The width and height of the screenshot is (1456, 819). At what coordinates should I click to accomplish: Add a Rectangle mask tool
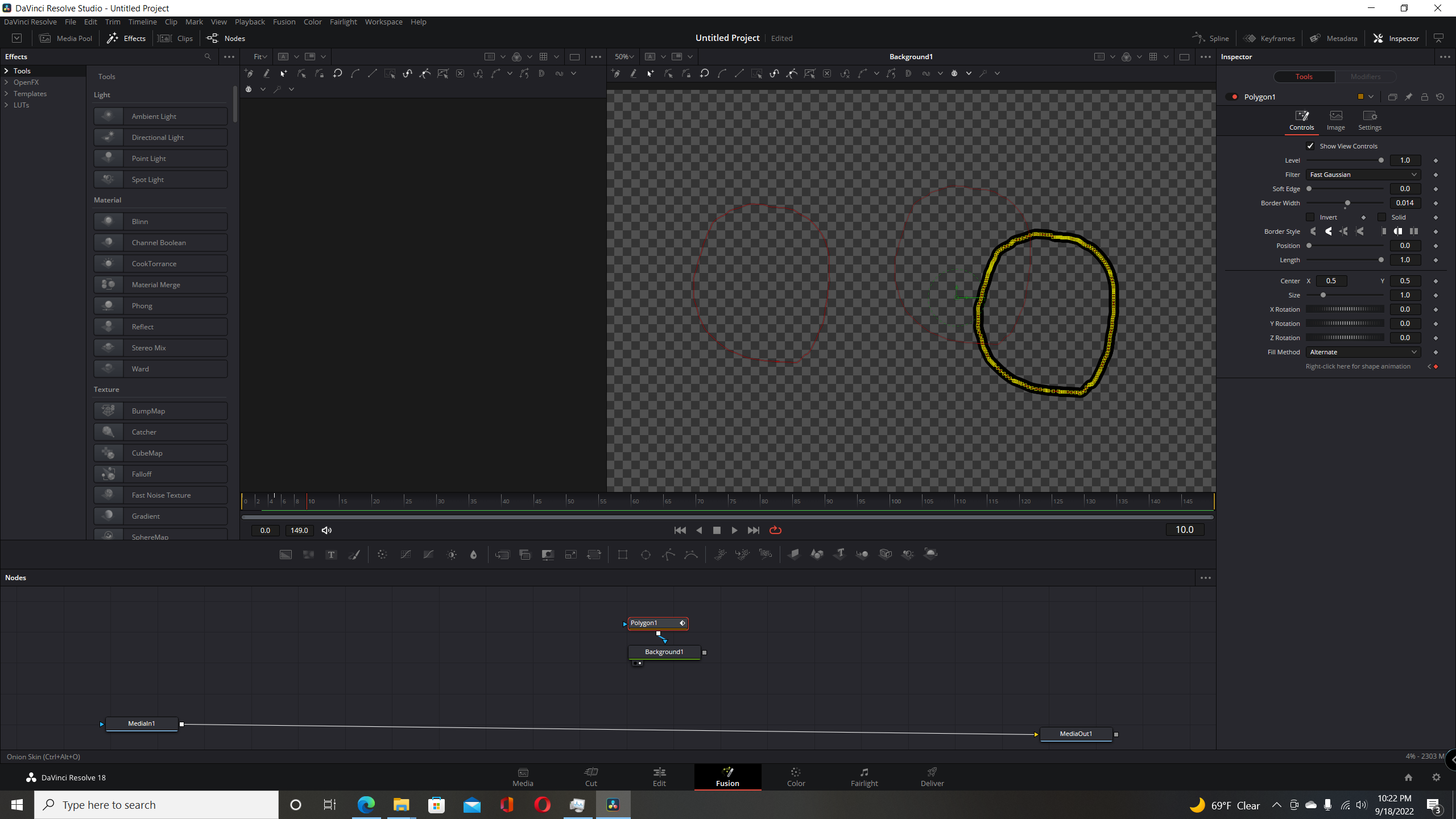(623, 555)
